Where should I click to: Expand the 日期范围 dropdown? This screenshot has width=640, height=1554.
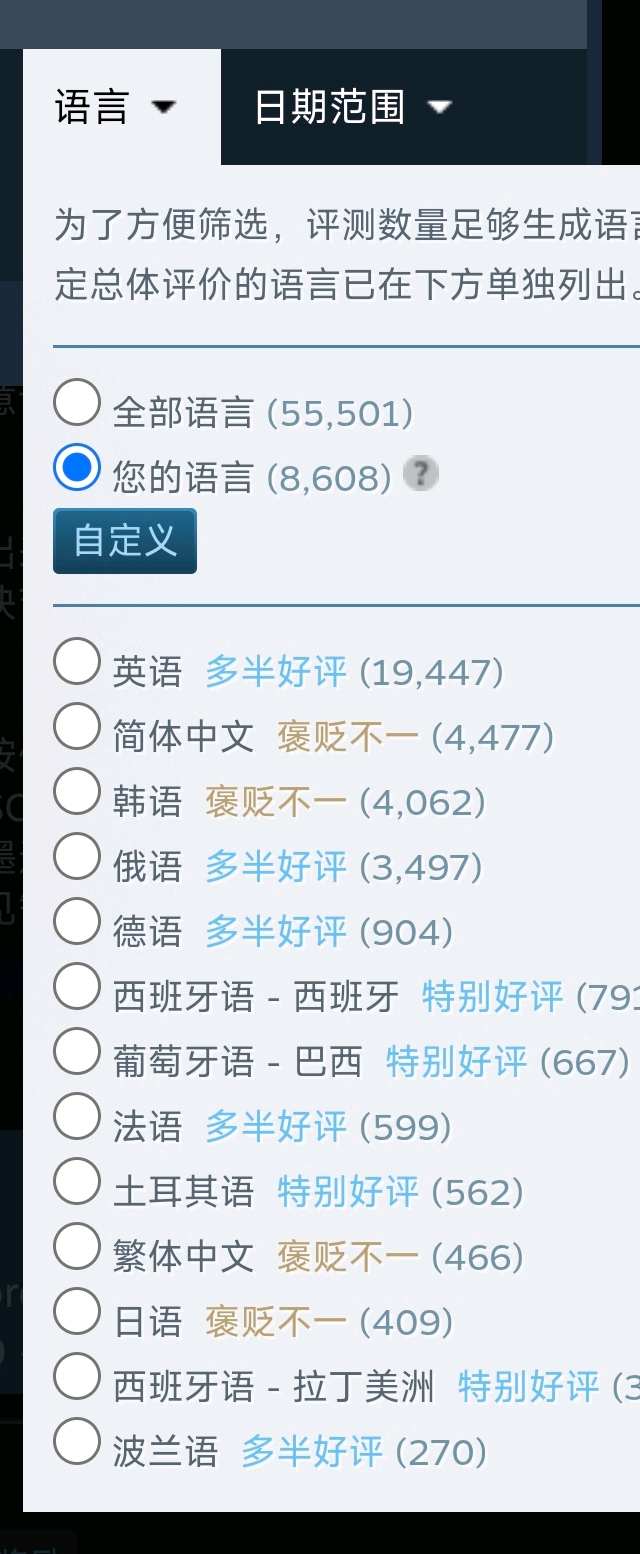tap(352, 107)
